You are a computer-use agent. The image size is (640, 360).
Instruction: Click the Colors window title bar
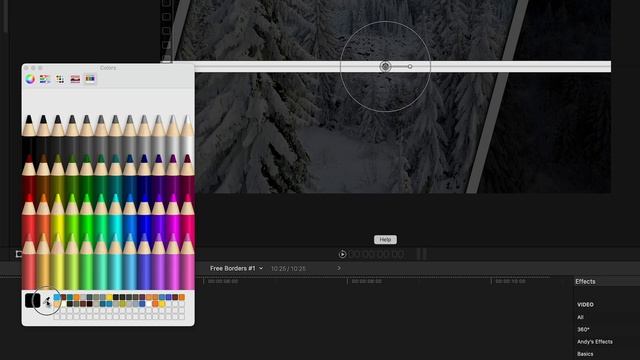click(108, 68)
